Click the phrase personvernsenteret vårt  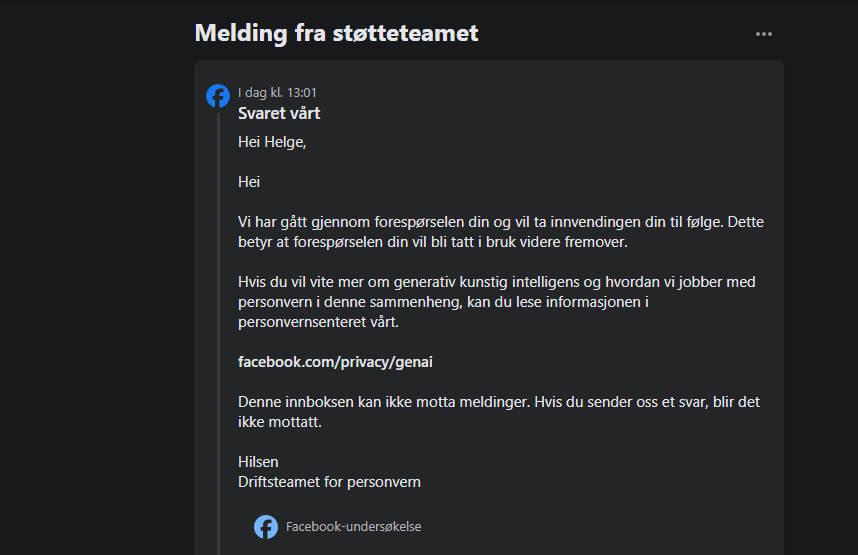click(317, 322)
